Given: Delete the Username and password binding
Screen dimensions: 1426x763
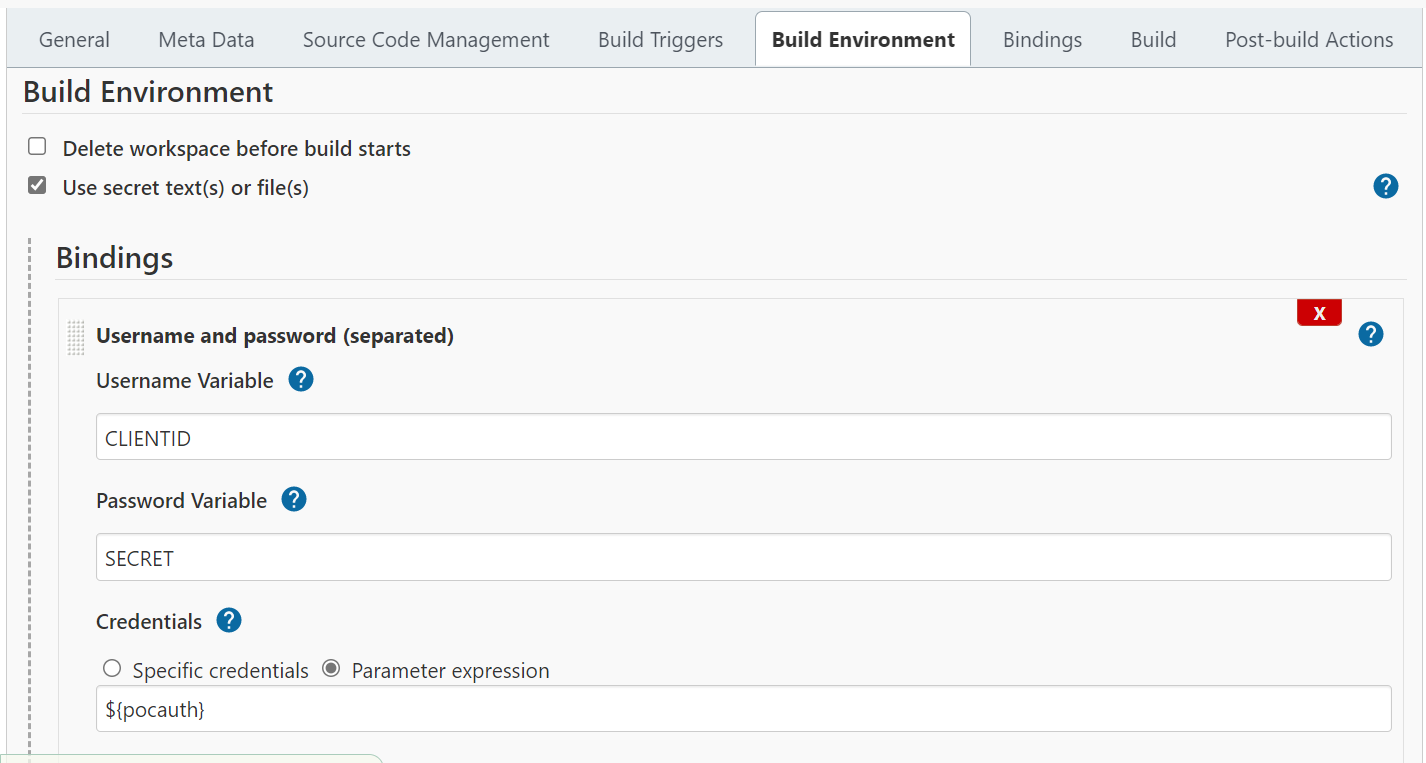Looking at the screenshot, I should (1318, 313).
